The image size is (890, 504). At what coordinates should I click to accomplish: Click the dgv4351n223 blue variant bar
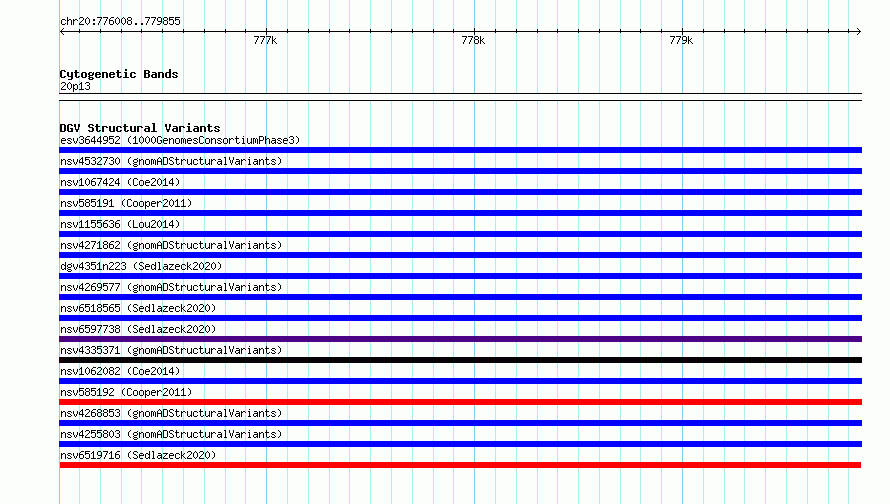[x=460, y=276]
